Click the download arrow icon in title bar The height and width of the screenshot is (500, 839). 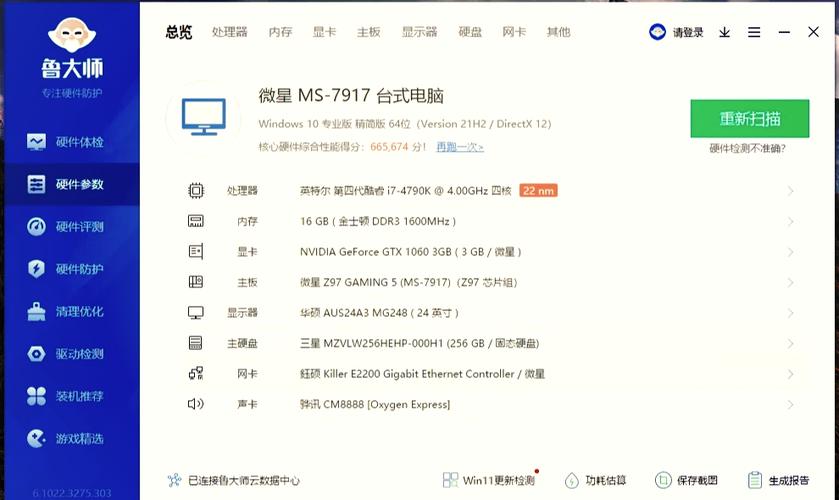[724, 32]
